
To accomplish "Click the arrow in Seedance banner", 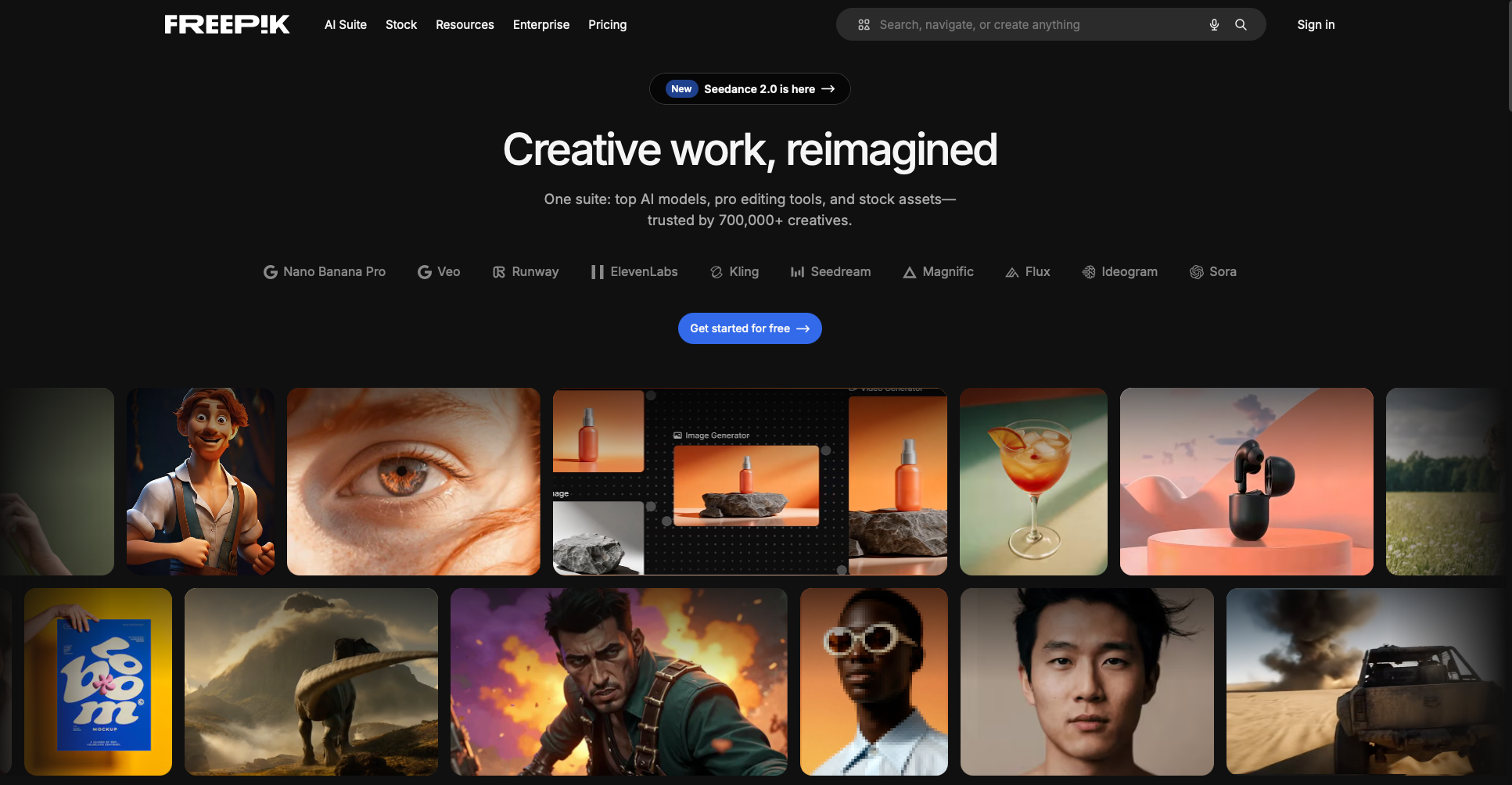I will pyautogui.click(x=828, y=89).
